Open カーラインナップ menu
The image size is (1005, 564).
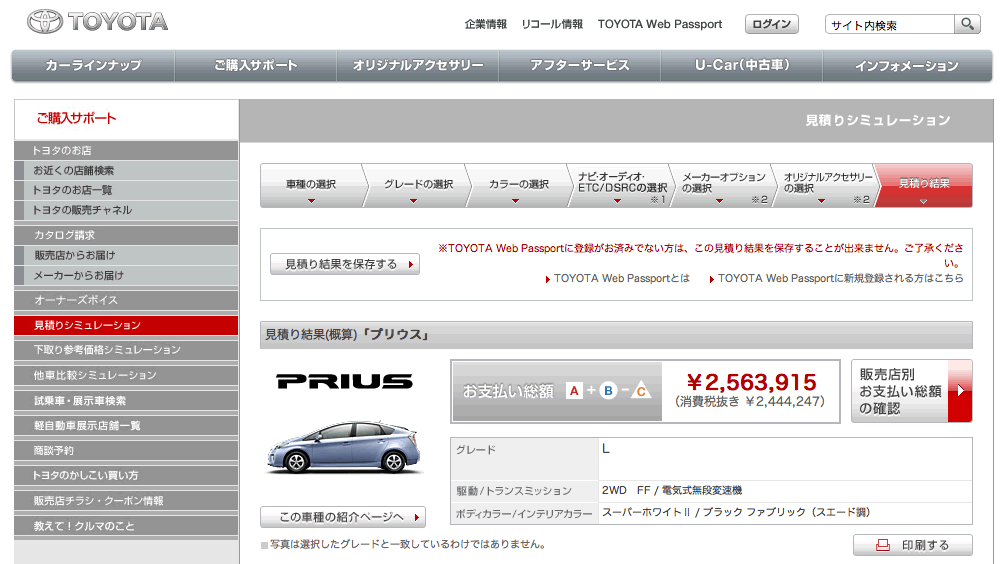tap(93, 65)
